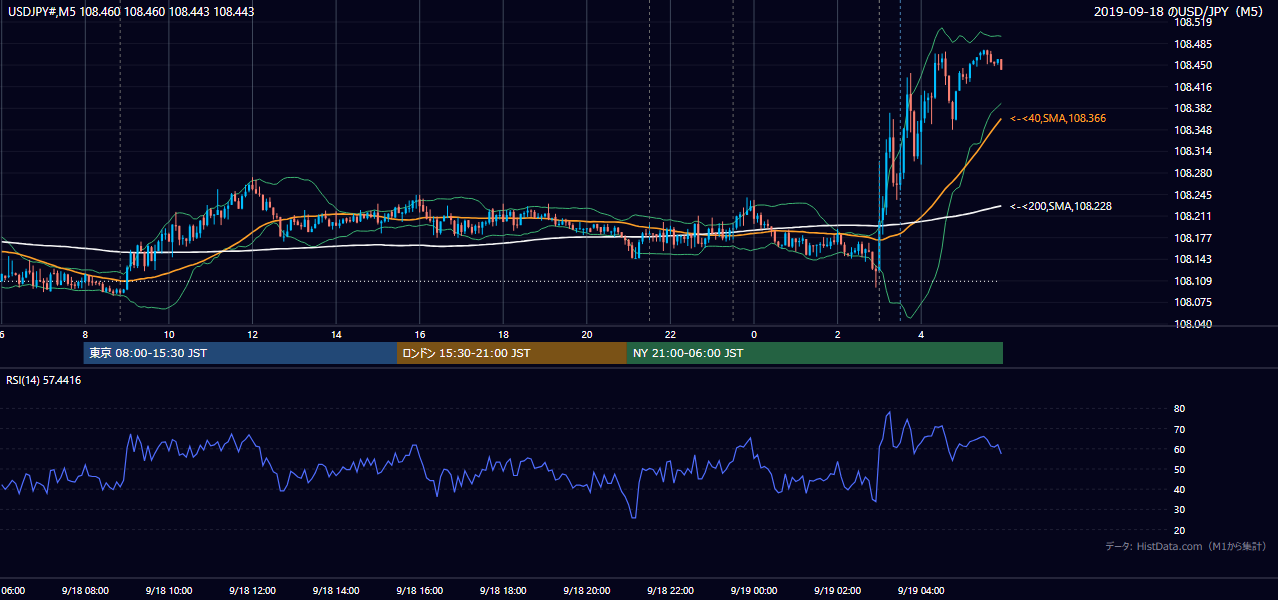This screenshot has height=600, width=1278.
Task: Click price axis value 108.177
Action: pyautogui.click(x=1191, y=238)
